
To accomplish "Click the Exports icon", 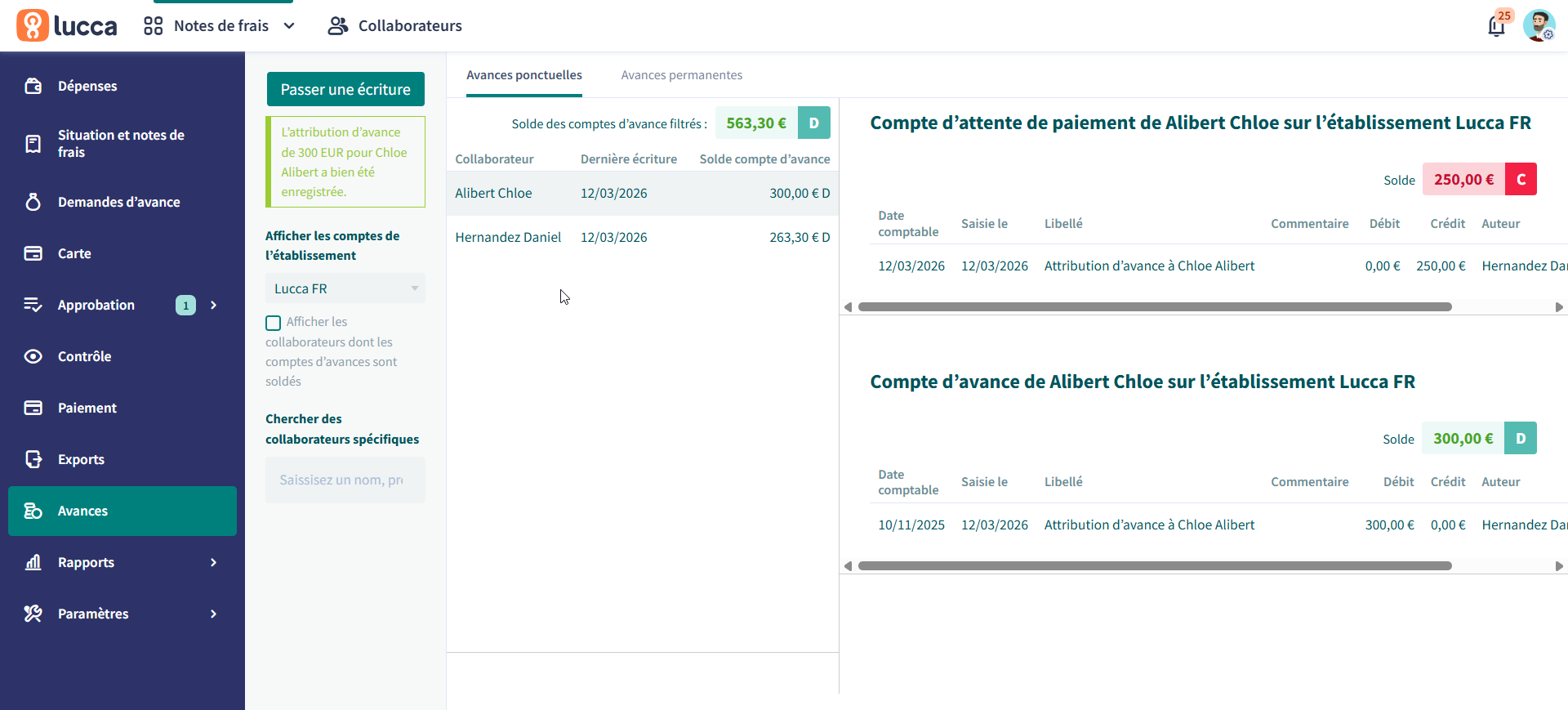I will 33,459.
